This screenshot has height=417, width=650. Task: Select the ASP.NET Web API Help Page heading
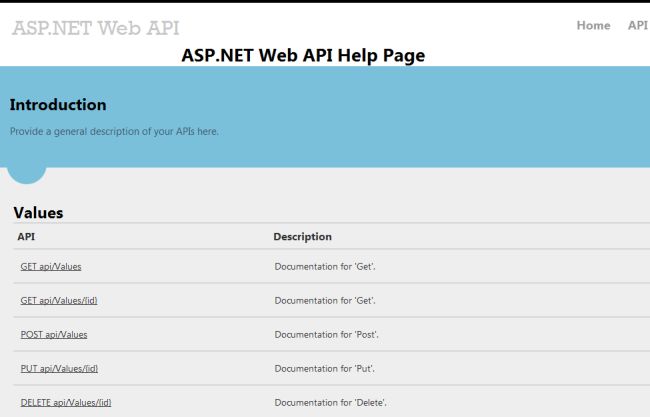tap(303, 56)
